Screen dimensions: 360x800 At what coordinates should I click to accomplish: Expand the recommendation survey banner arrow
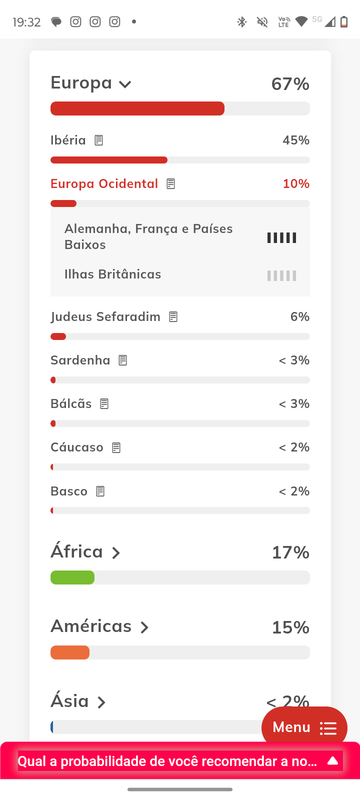[x=332, y=761]
